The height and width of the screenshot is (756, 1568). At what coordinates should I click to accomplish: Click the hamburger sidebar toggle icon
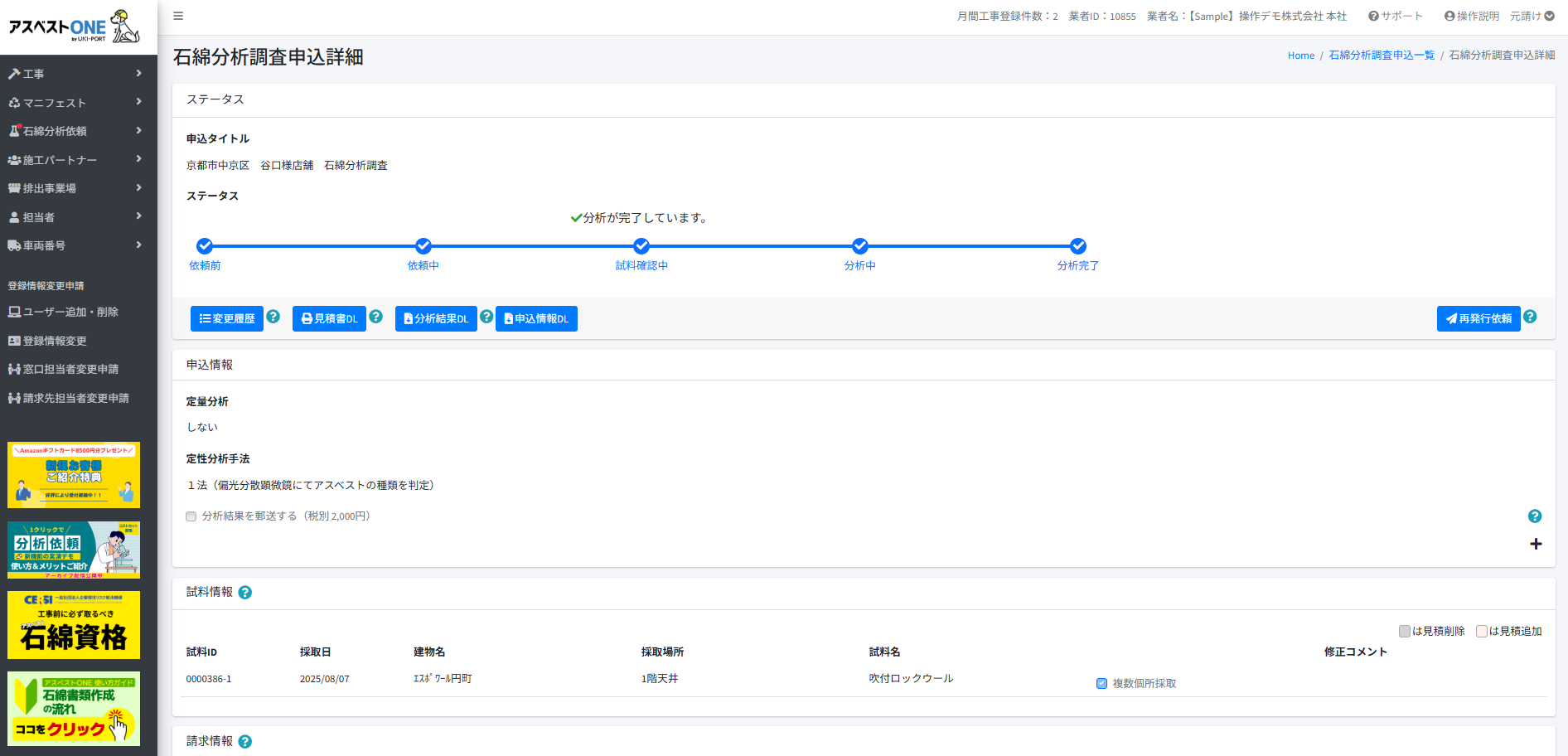click(x=178, y=16)
